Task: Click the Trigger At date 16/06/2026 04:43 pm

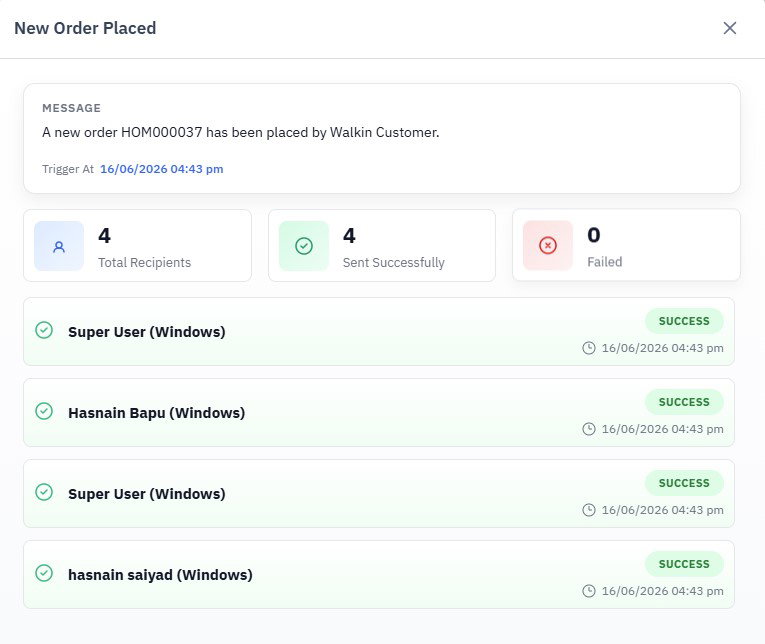Action: [x=161, y=169]
